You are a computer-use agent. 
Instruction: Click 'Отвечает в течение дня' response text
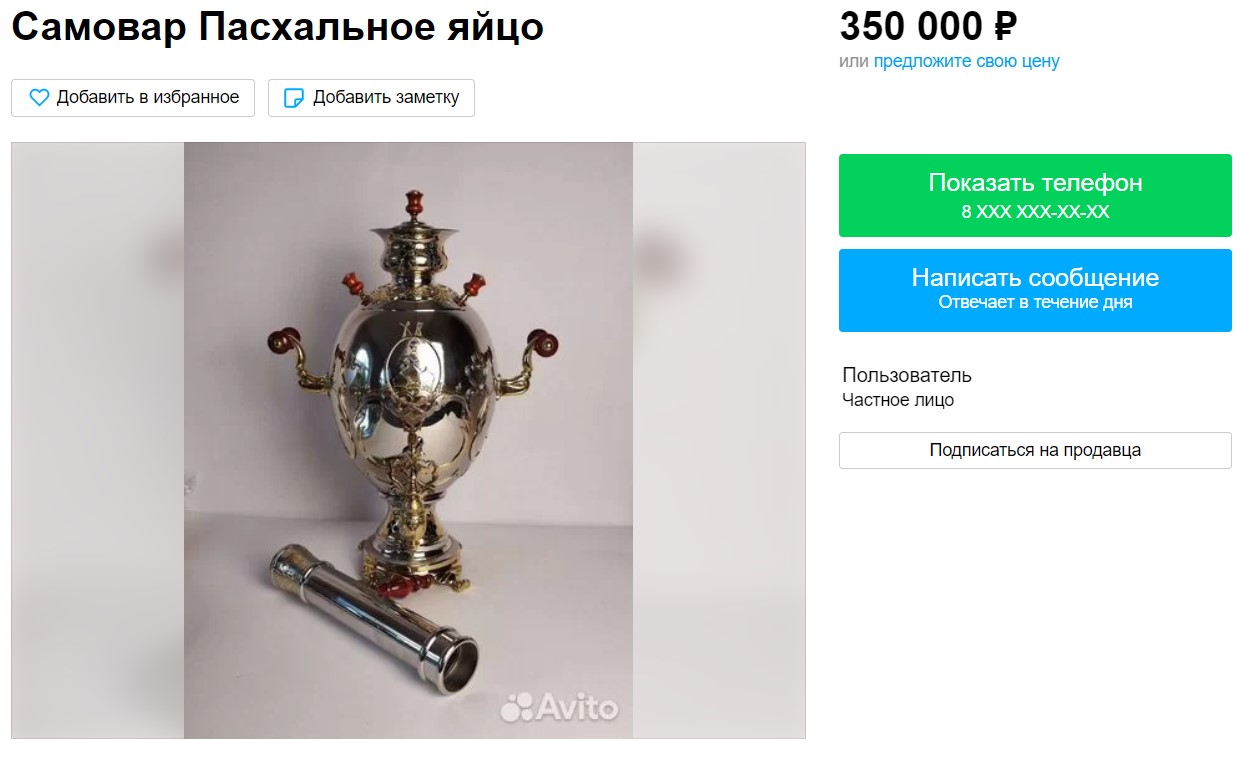coord(1035,302)
